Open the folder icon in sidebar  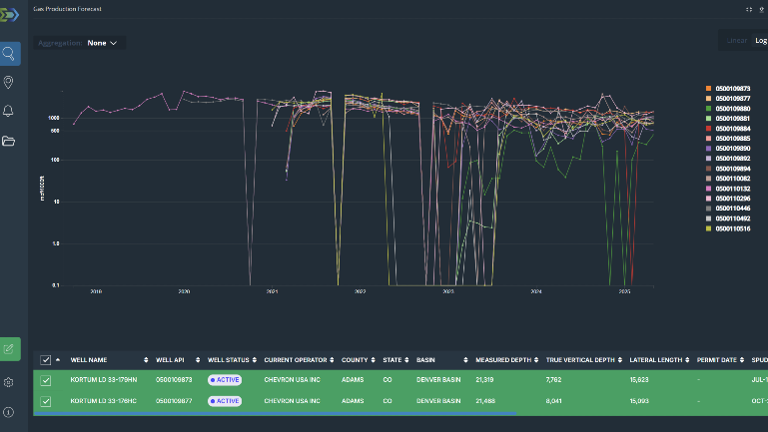point(9,141)
